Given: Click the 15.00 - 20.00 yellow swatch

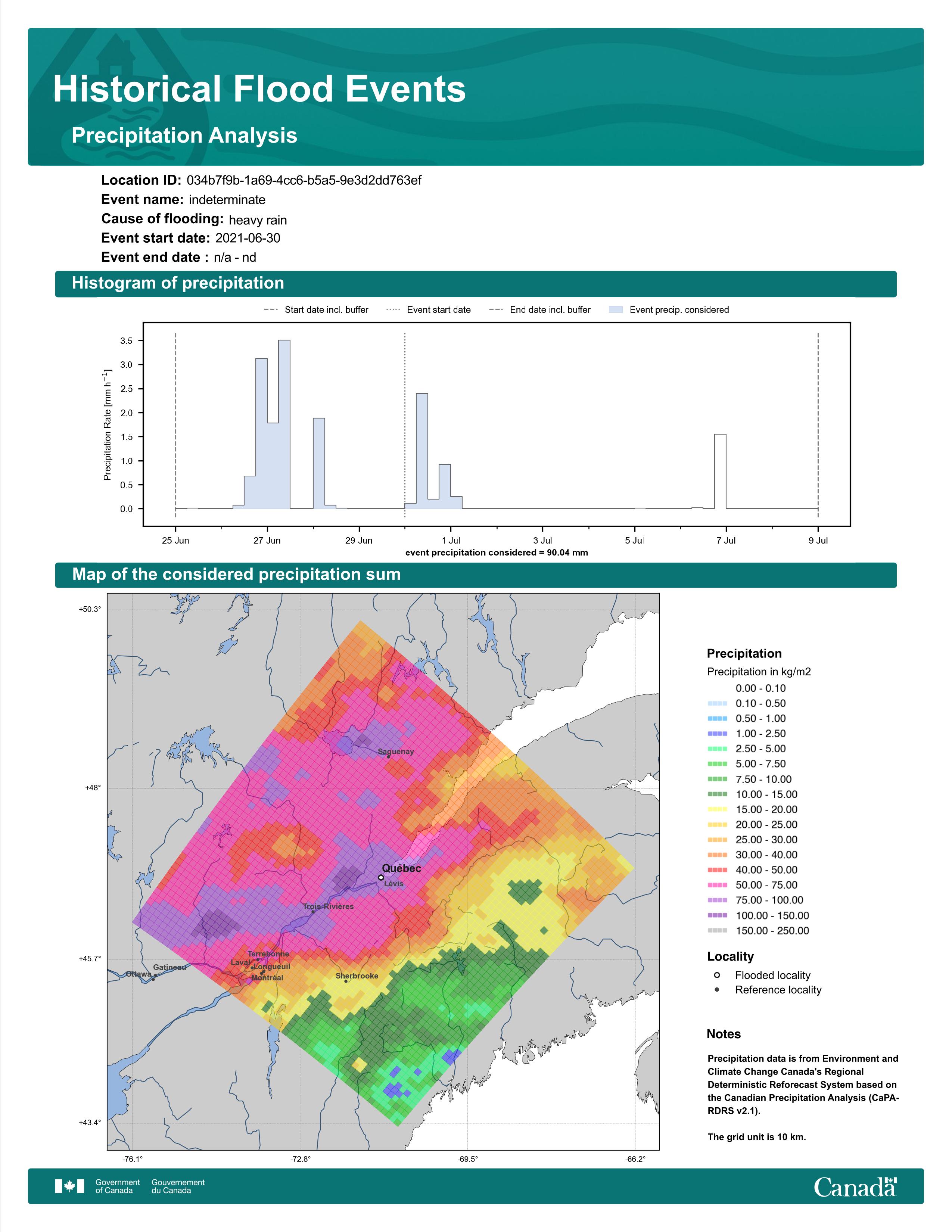Looking at the screenshot, I should 718,809.
